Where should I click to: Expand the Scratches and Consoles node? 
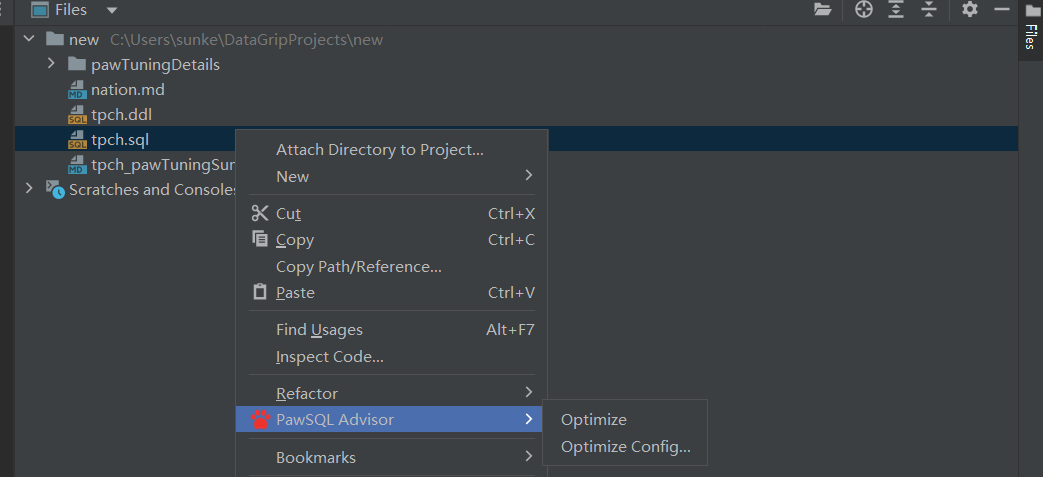coord(28,189)
